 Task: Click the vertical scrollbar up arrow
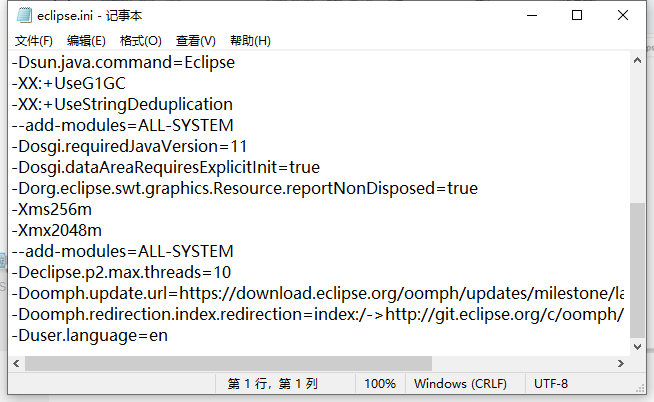pyautogui.click(x=637, y=60)
